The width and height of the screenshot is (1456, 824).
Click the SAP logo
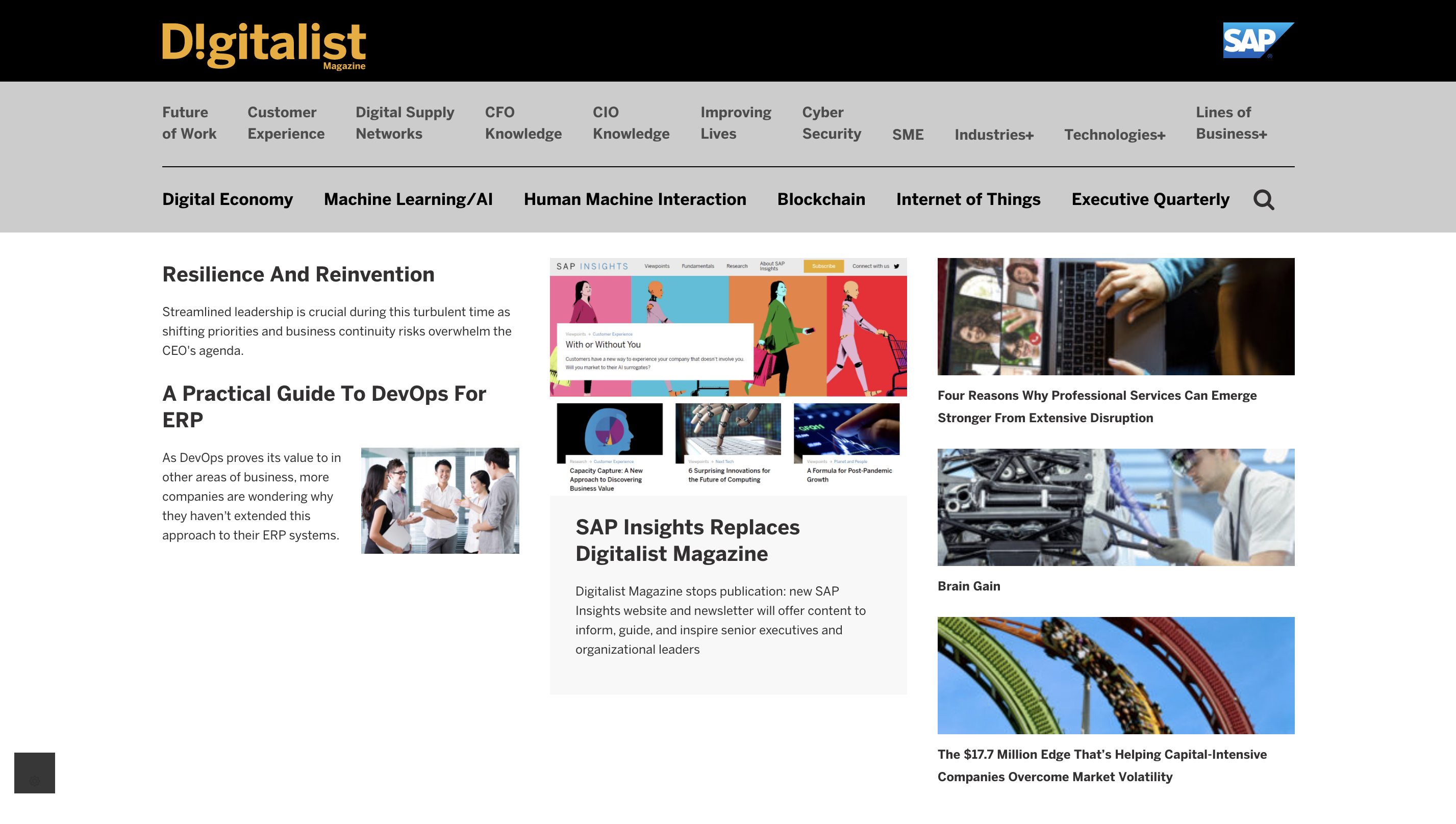tap(1259, 40)
